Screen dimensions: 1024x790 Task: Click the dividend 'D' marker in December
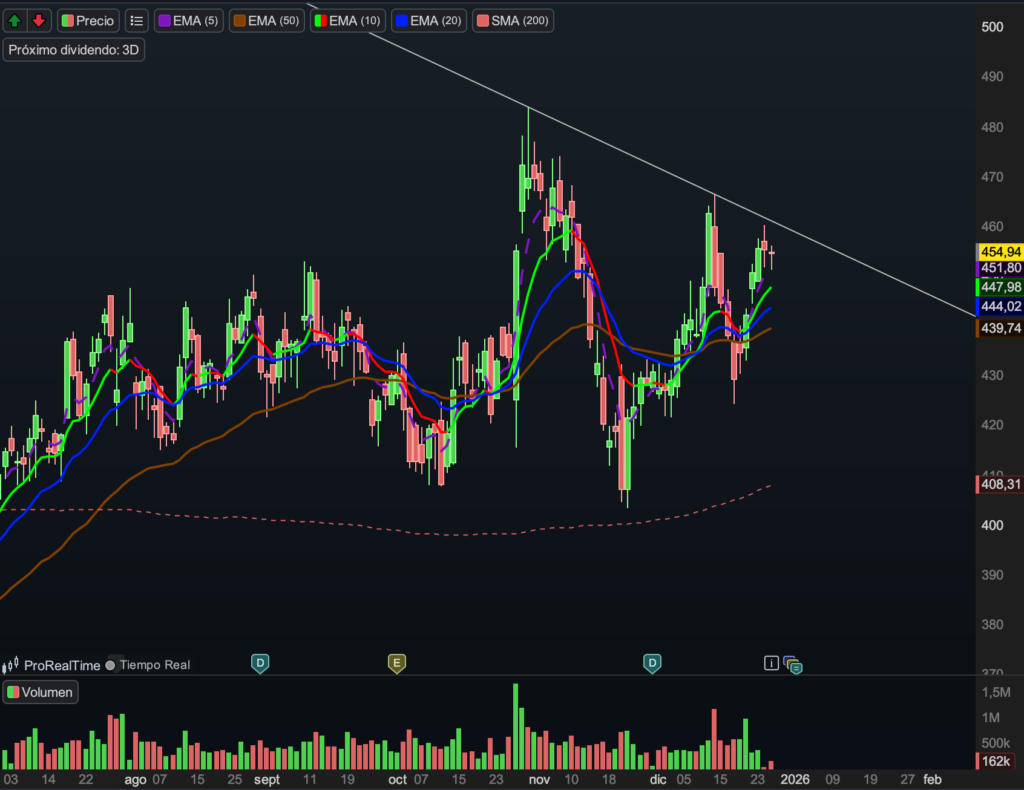[652, 662]
